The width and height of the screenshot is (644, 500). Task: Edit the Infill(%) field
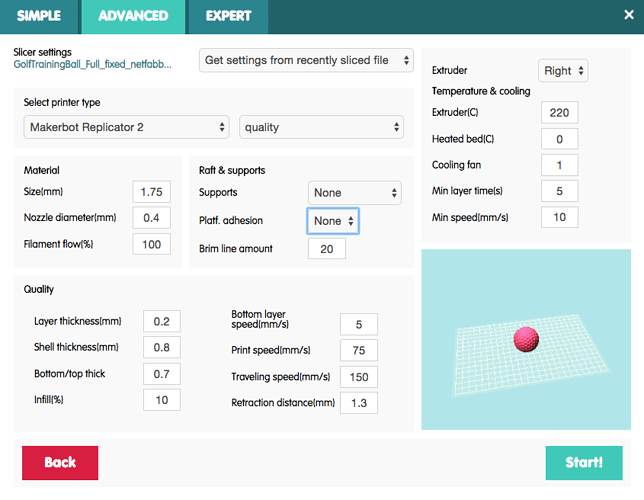click(x=162, y=400)
